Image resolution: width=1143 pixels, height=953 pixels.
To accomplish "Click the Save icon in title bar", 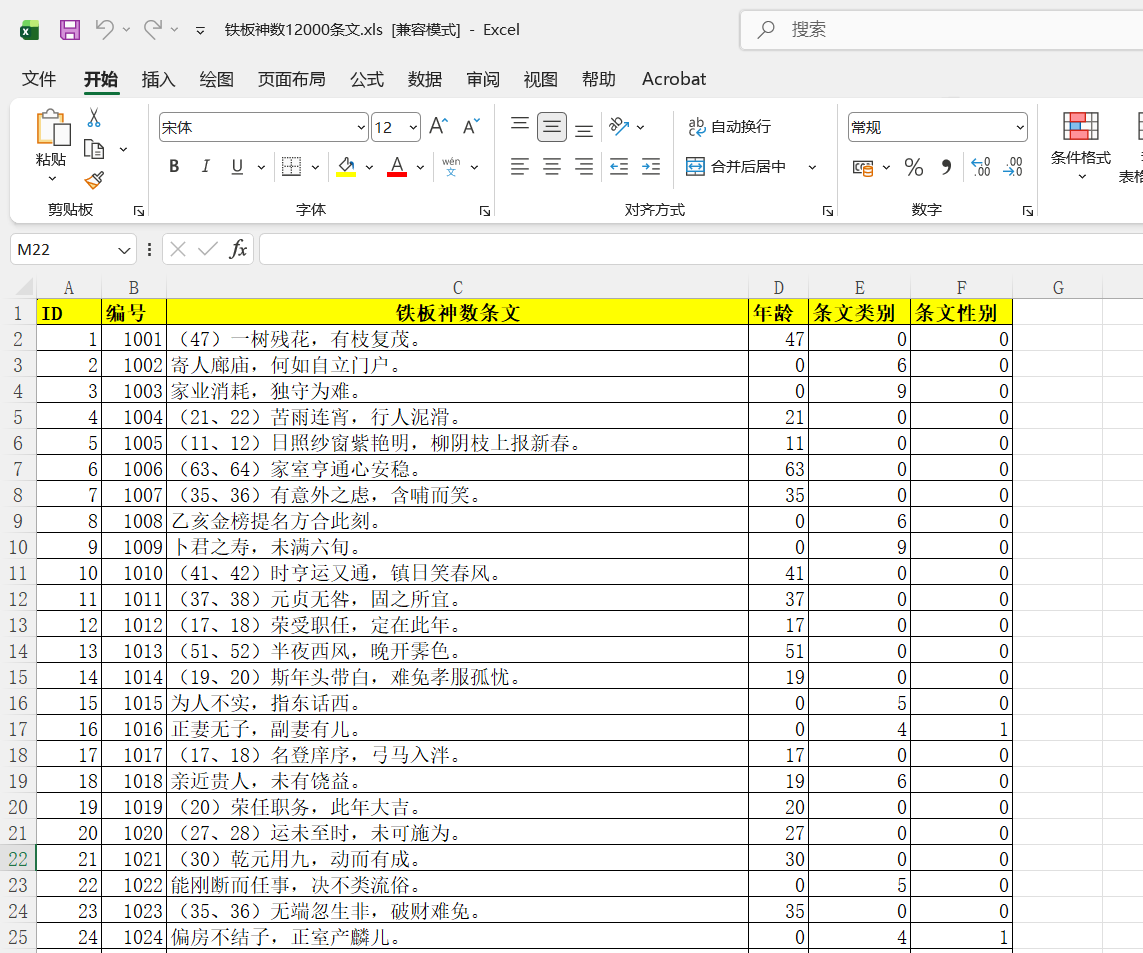I will pyautogui.click(x=70, y=30).
